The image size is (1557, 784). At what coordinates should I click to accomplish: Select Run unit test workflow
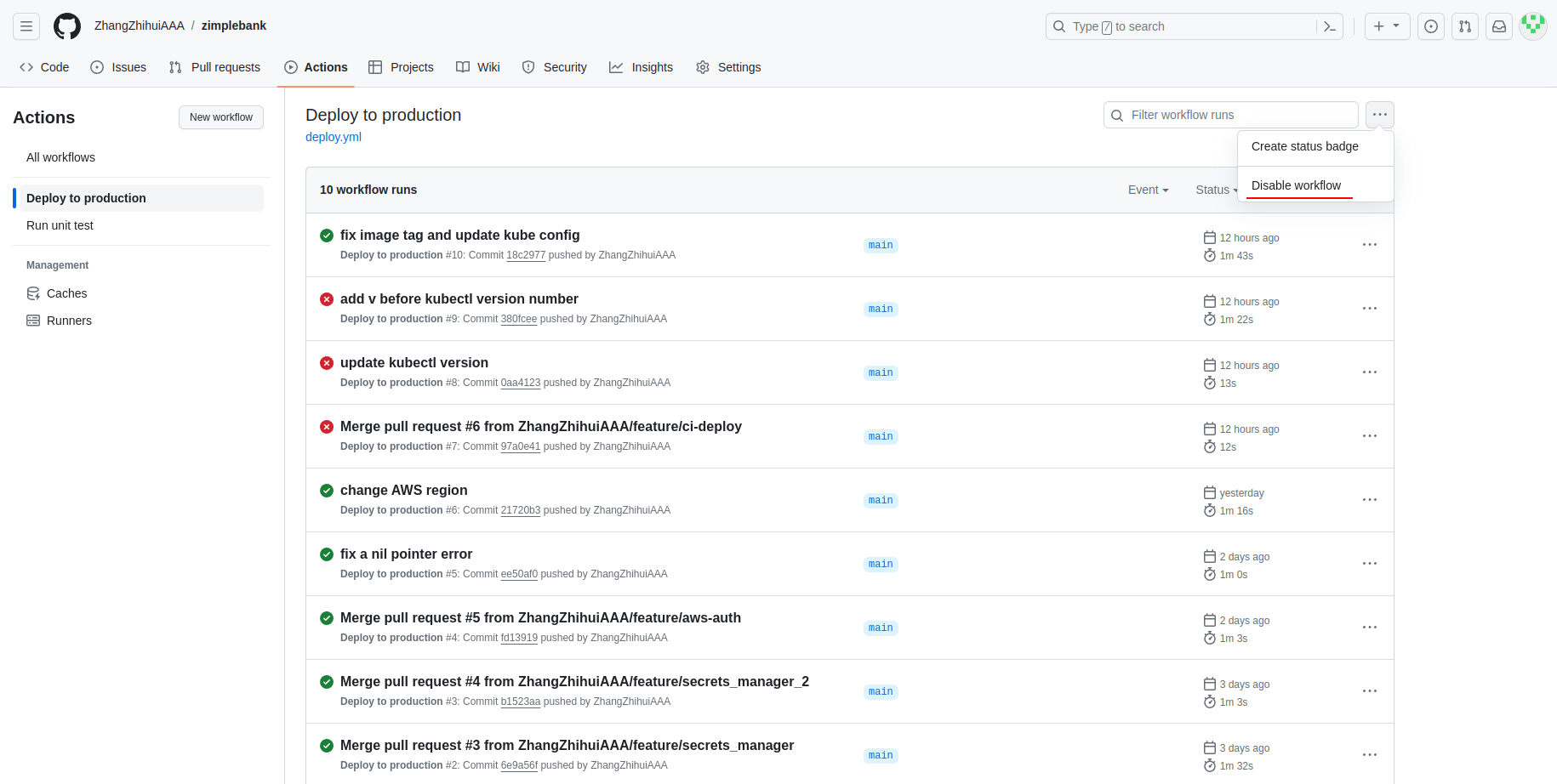tap(60, 225)
